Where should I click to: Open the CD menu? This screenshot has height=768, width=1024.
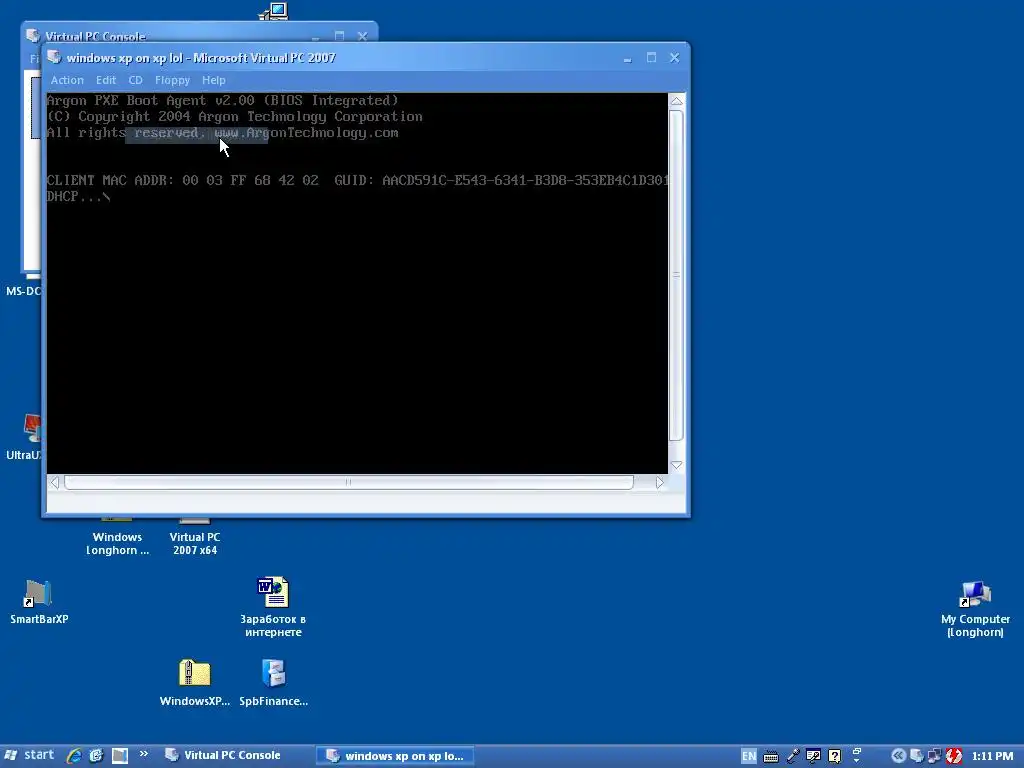click(x=135, y=80)
